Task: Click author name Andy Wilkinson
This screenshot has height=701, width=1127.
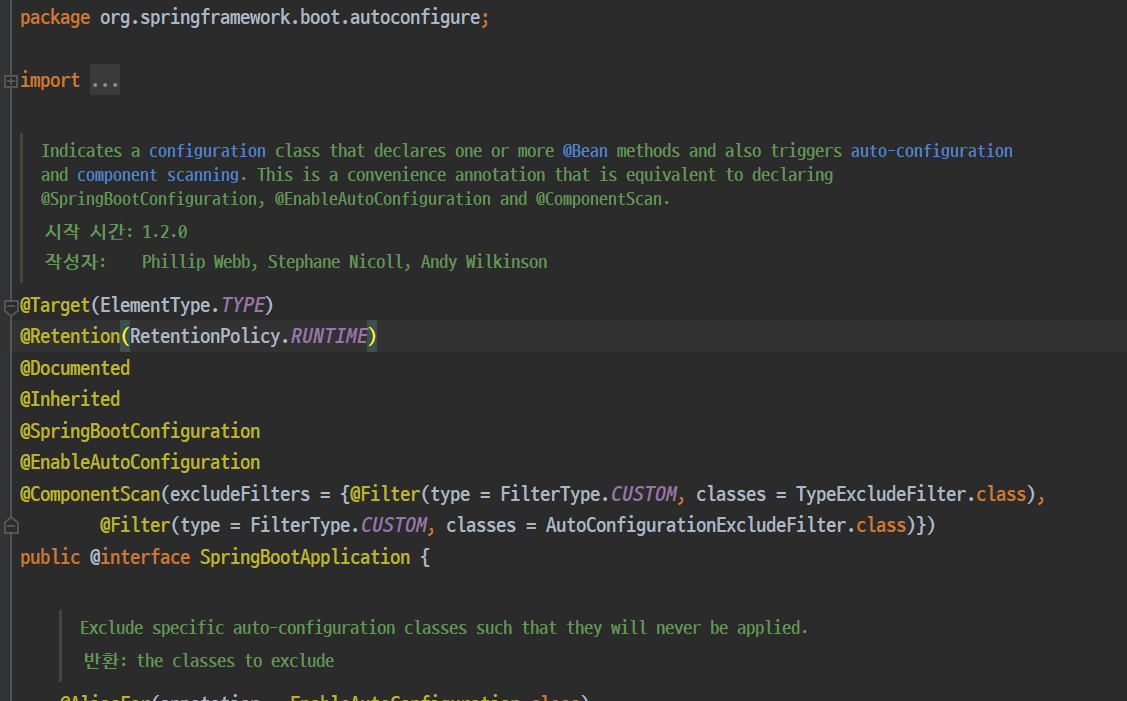Action: tap(484, 262)
